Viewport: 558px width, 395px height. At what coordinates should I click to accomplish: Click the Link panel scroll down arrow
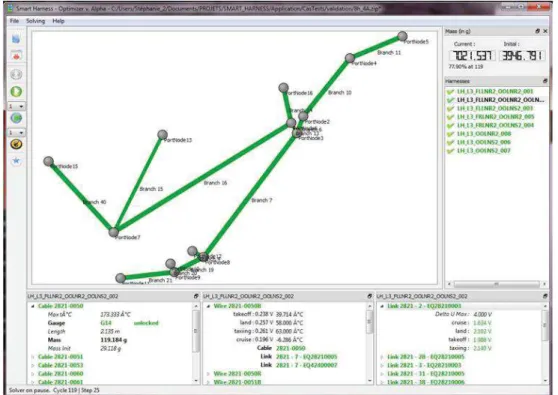pos(545,381)
